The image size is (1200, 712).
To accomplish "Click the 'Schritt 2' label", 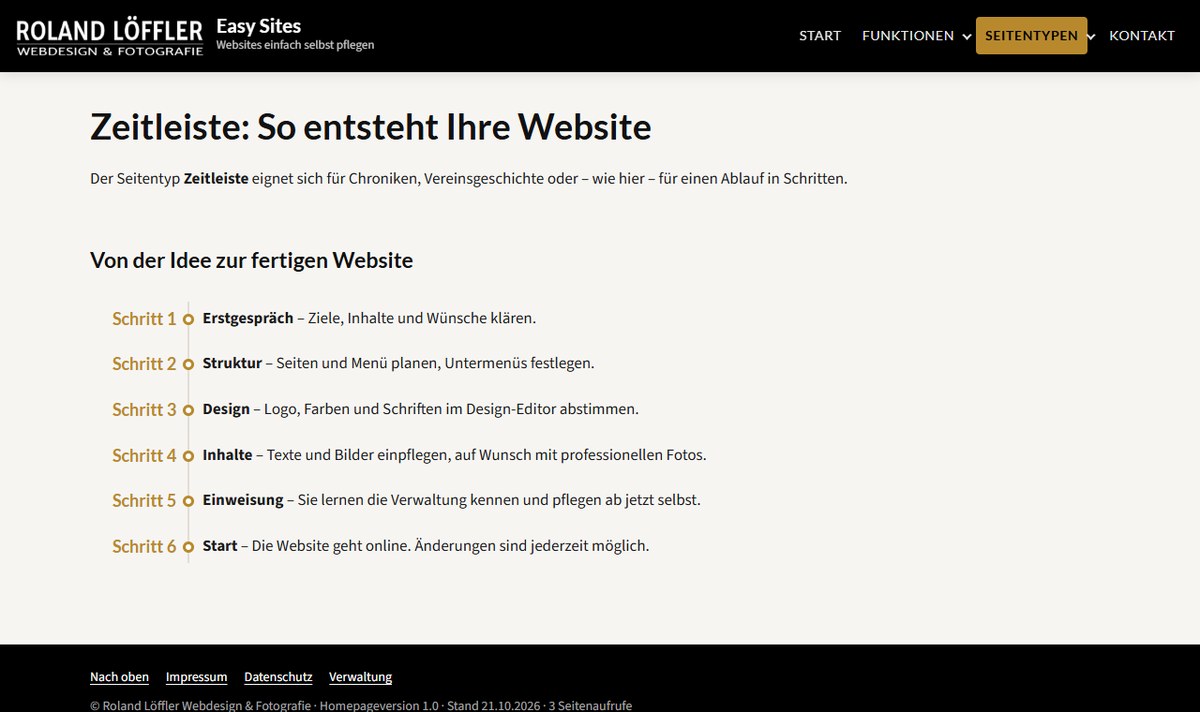I will [x=144, y=364].
